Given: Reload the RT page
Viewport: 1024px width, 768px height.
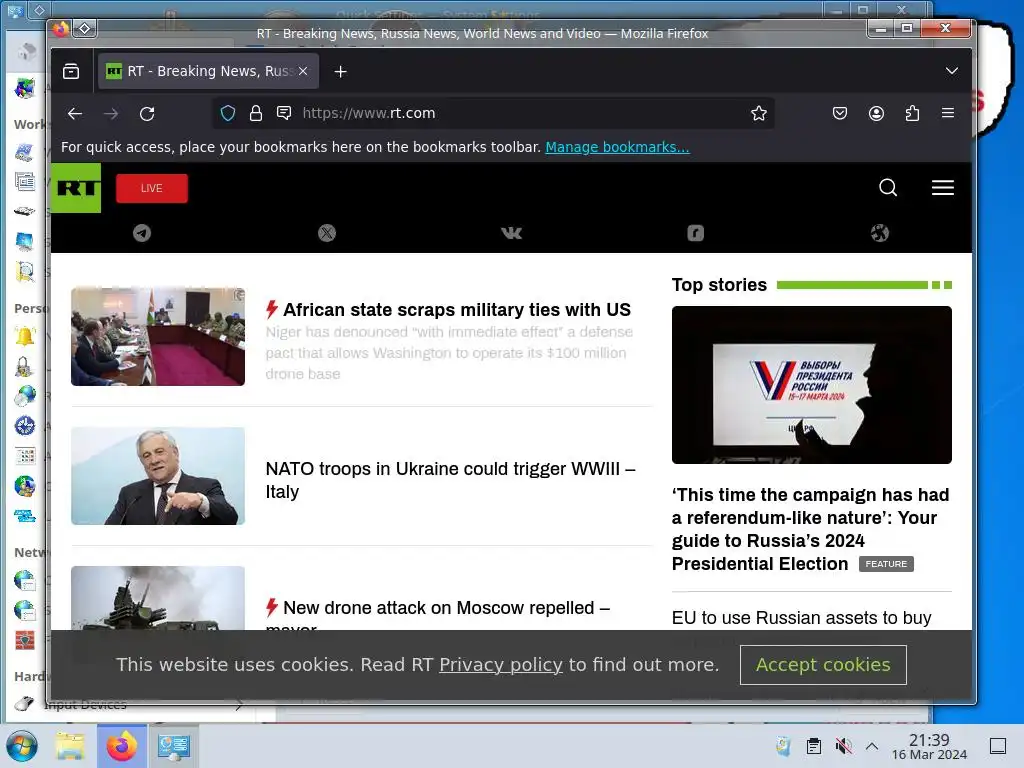Looking at the screenshot, I should click(x=147, y=114).
